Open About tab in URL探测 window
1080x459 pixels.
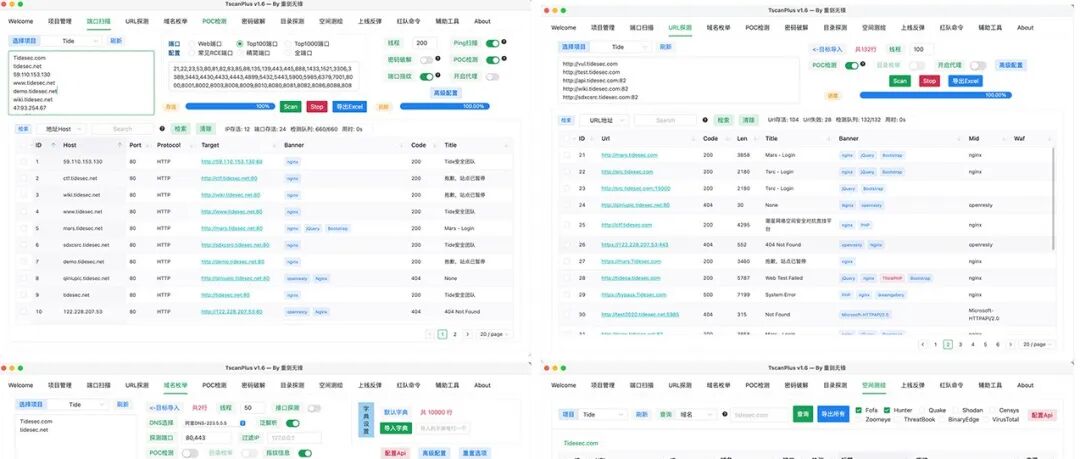pyautogui.click(x=1025, y=28)
